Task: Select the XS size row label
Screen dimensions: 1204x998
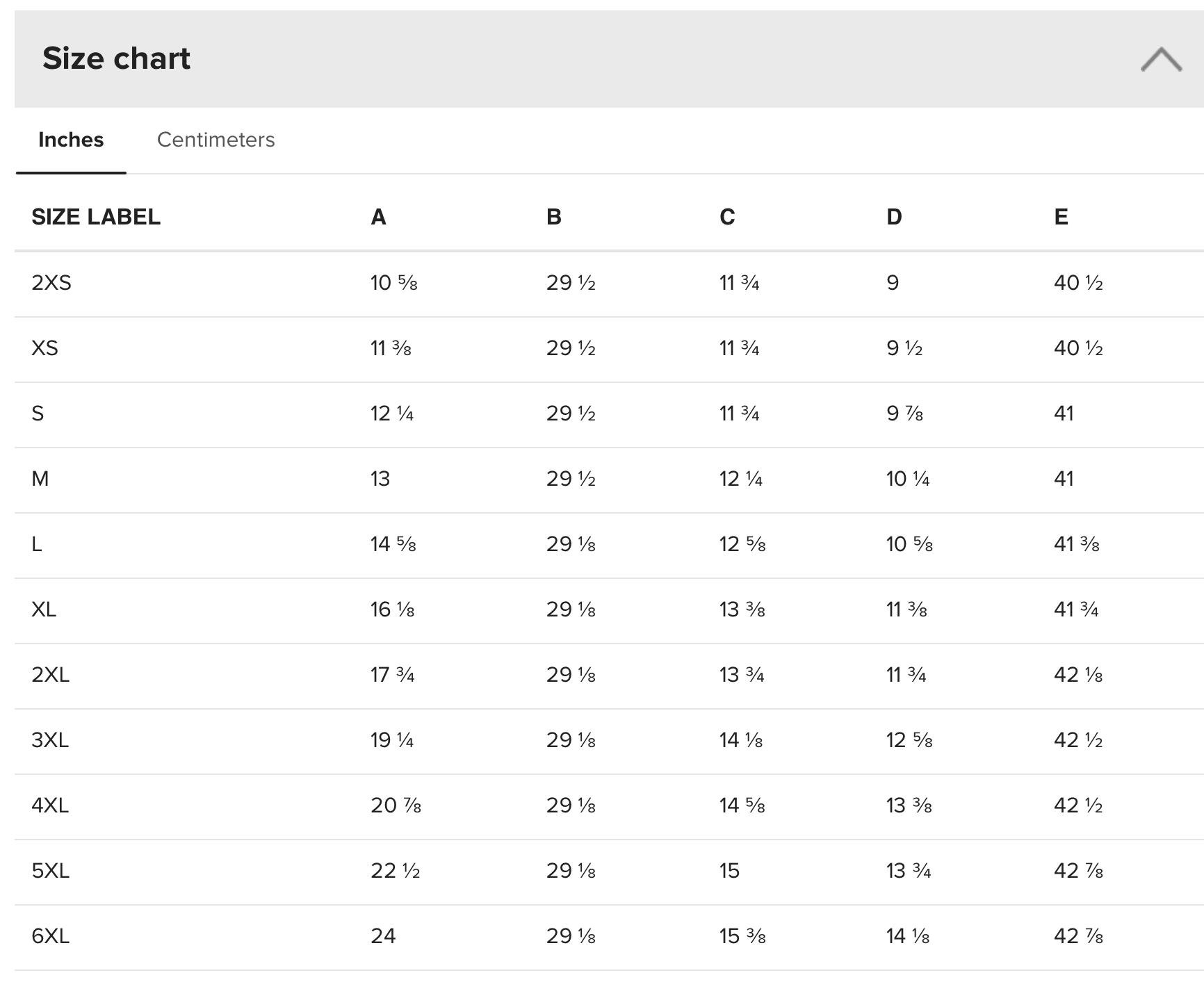Action: pyautogui.click(x=44, y=348)
